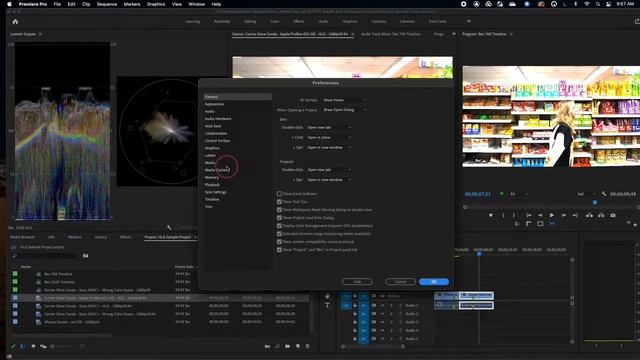
Task: Toggle Show Project and Bin in tab checkbox
Action: (x=279, y=249)
